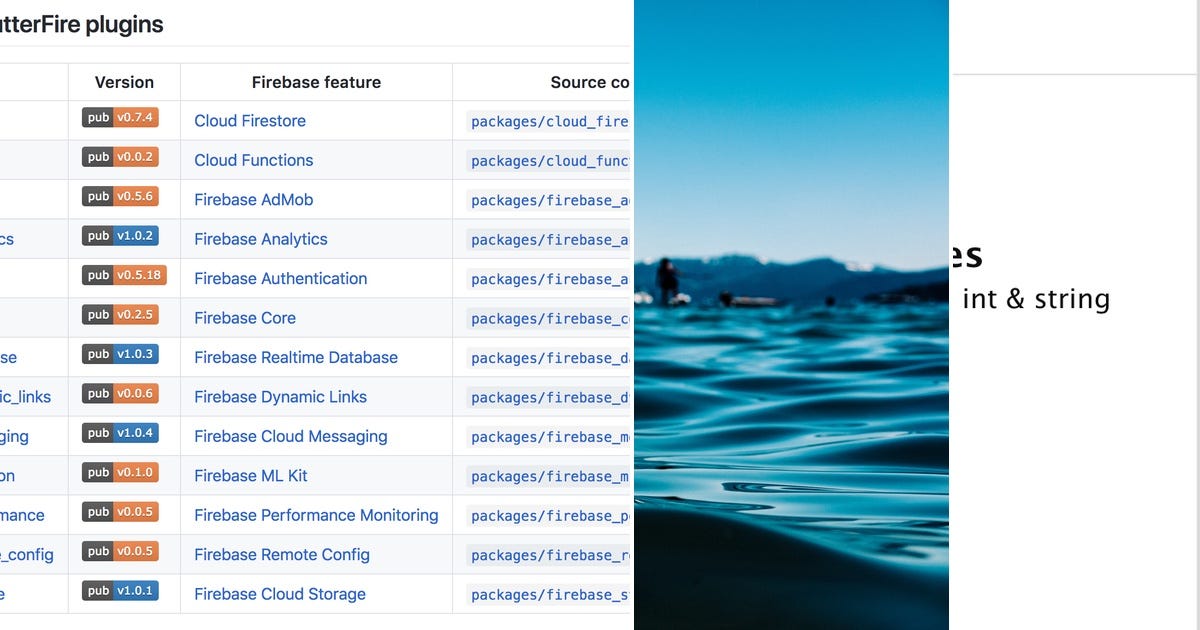Click the pub v1.0.3 badge for Realtime Database

click(120, 353)
